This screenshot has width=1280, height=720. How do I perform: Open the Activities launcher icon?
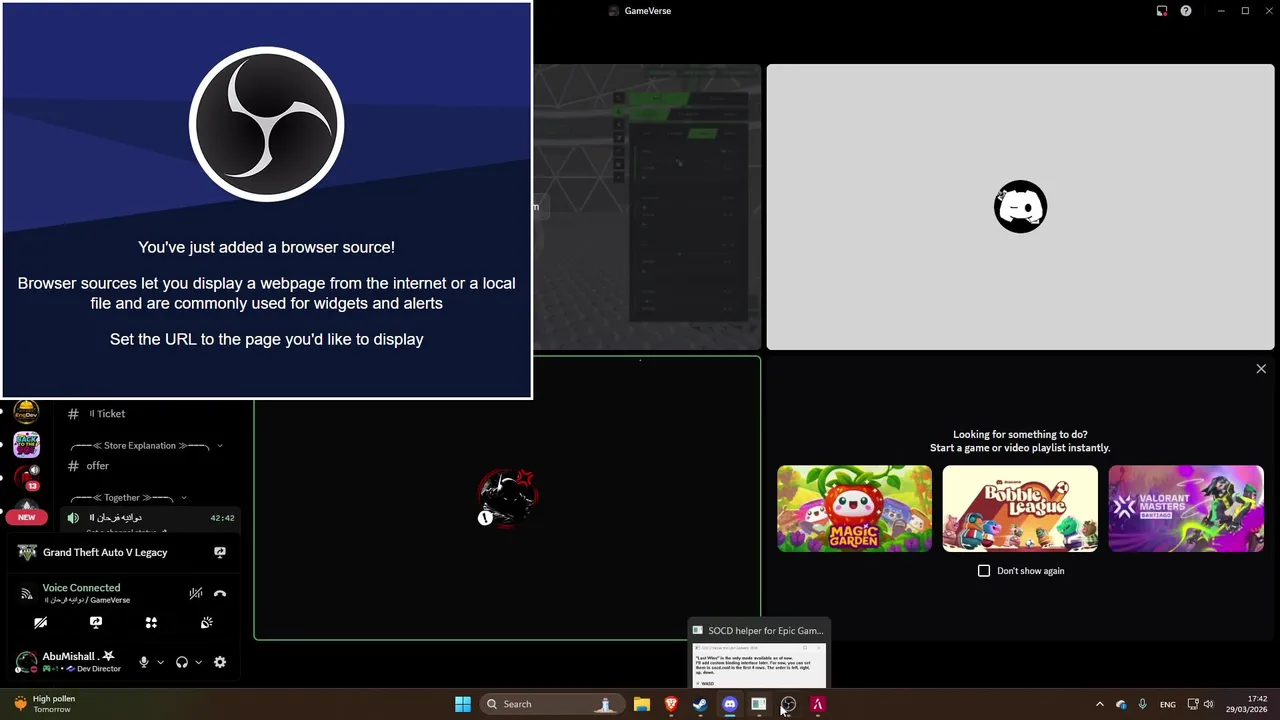(151, 622)
